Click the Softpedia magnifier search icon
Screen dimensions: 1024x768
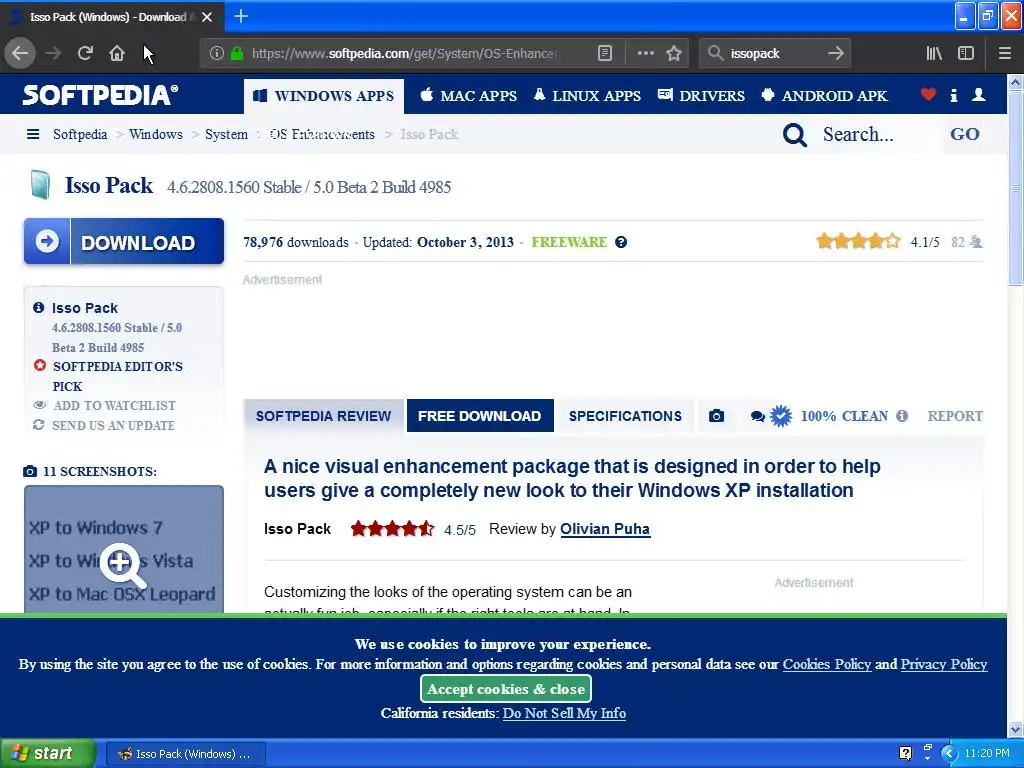point(795,135)
